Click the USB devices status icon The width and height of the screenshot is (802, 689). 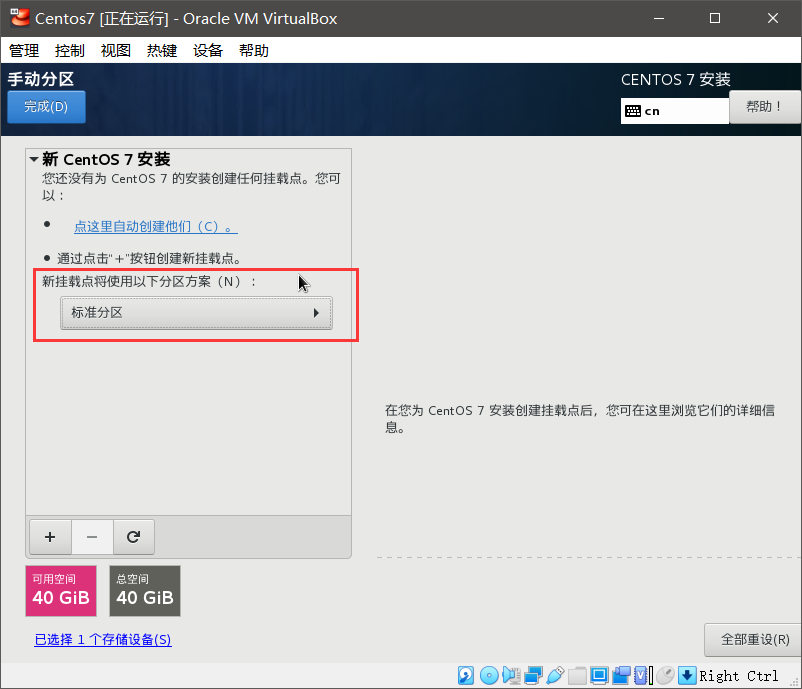(555, 675)
